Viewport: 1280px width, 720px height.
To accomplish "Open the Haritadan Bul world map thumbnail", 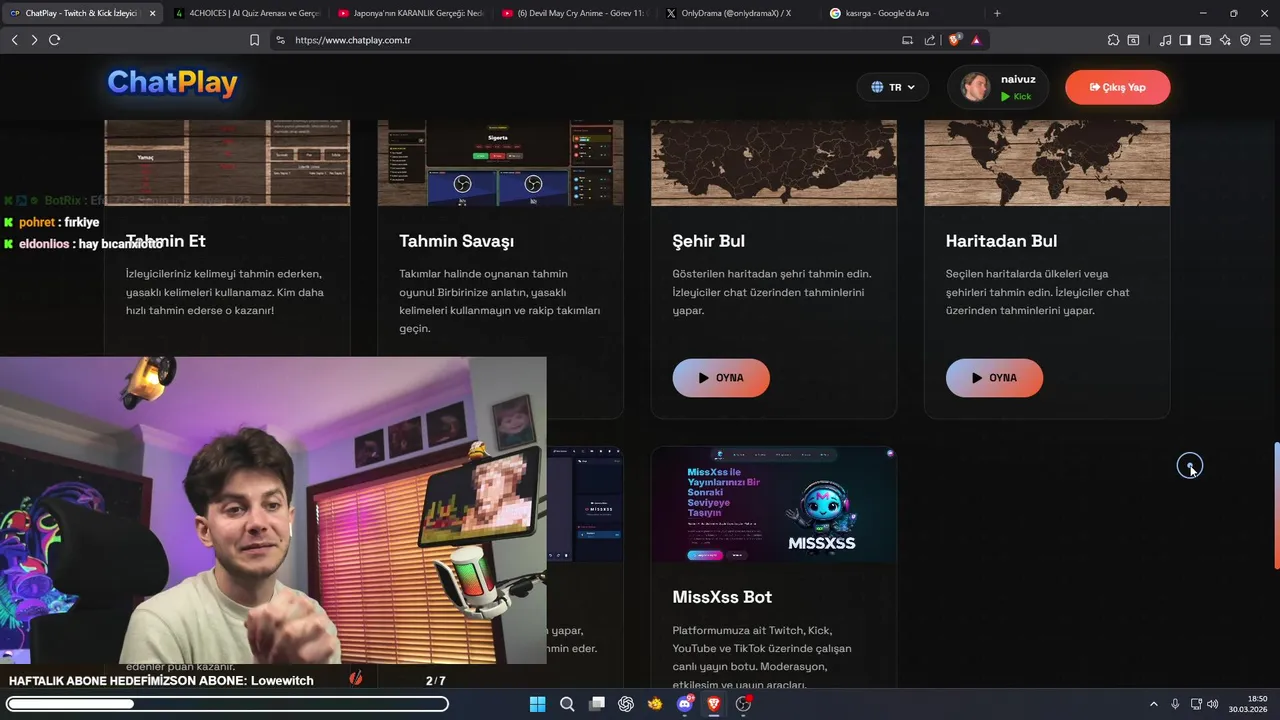I will (x=1047, y=163).
